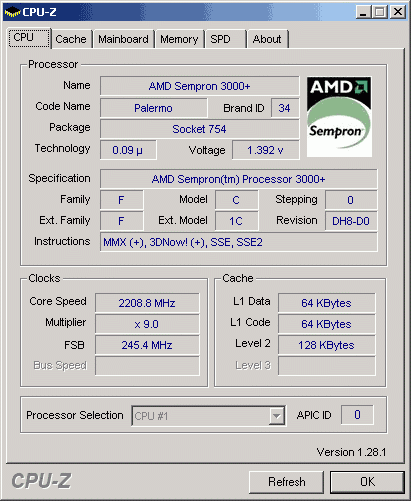Click the Socket 754 package value

(199, 129)
